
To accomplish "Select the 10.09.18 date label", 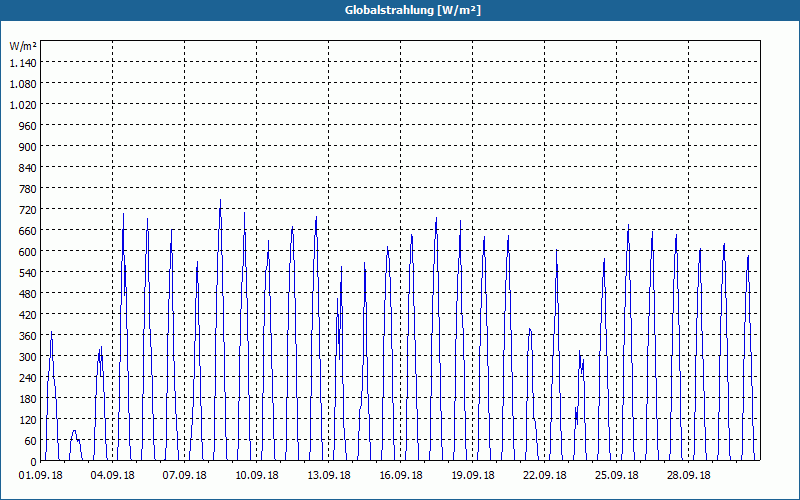I will tap(257, 476).
